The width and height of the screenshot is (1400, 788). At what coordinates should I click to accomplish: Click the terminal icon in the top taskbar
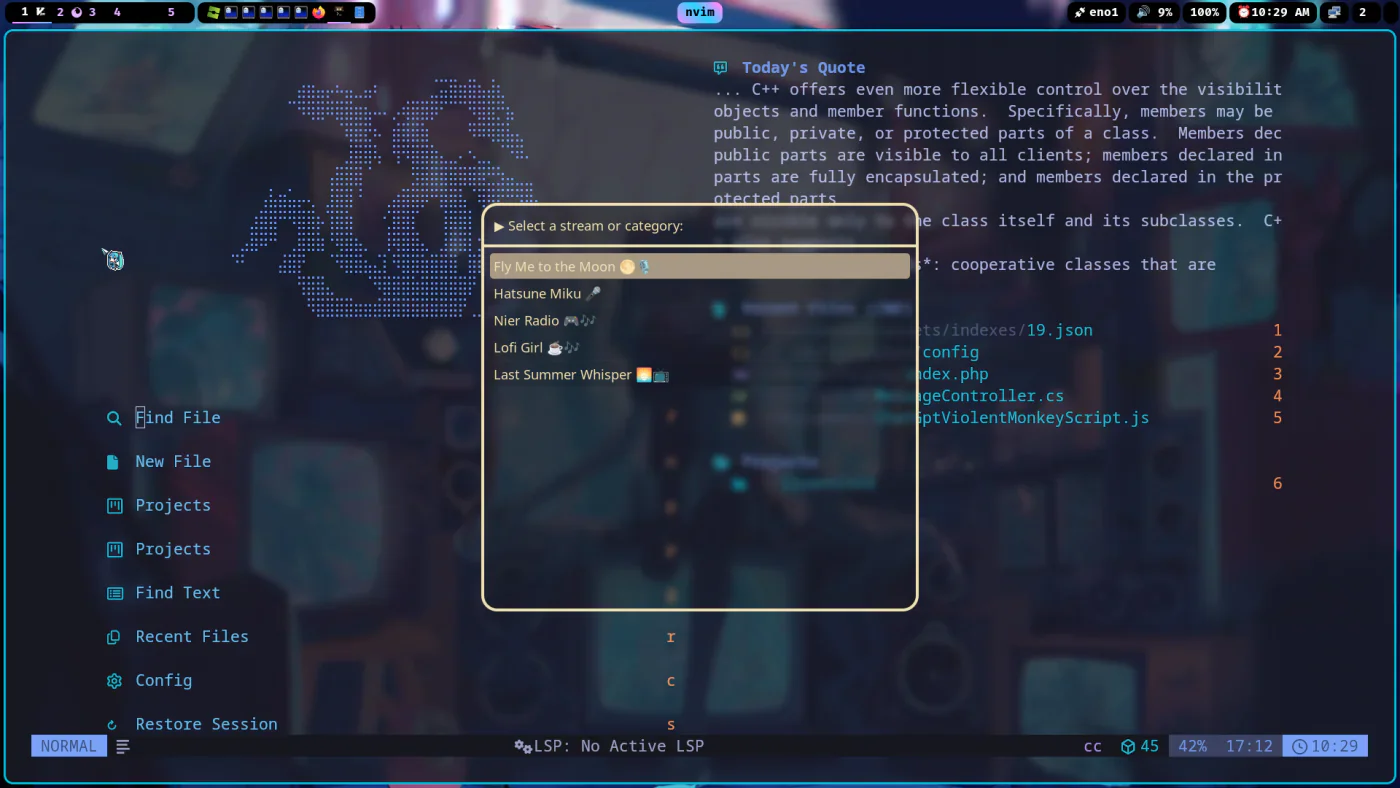click(339, 12)
